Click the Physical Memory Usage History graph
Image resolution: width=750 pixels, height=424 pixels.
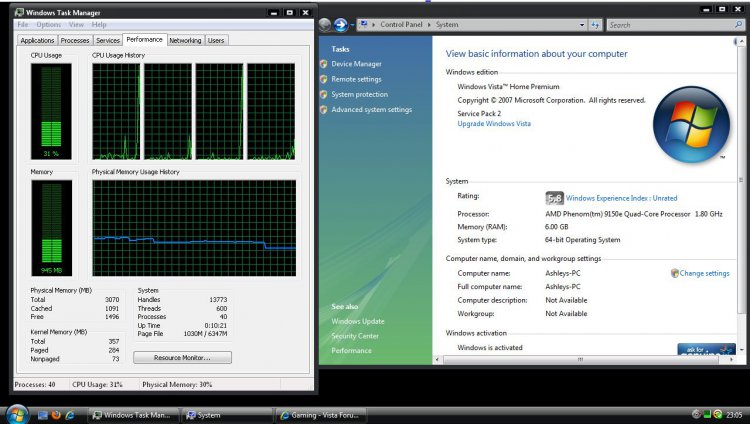pyautogui.click(x=194, y=228)
